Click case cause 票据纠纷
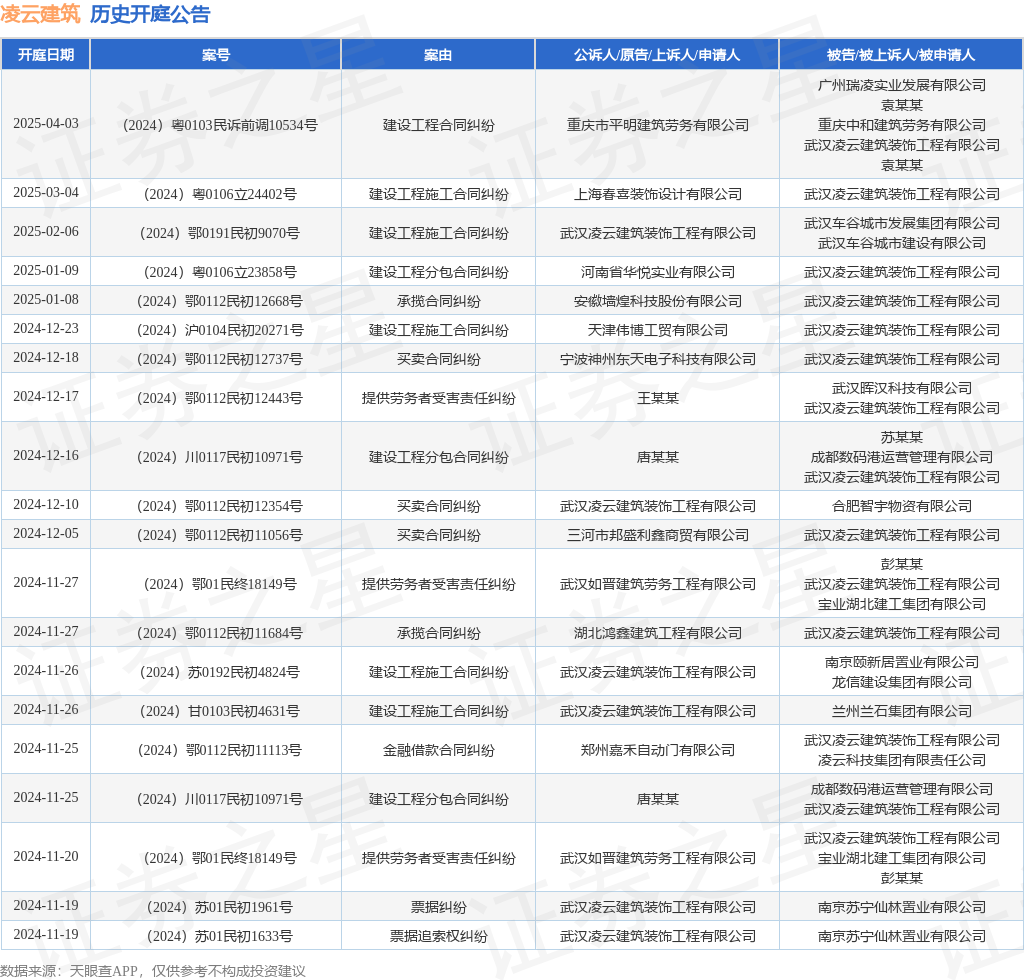1024x980 pixels. (x=438, y=908)
